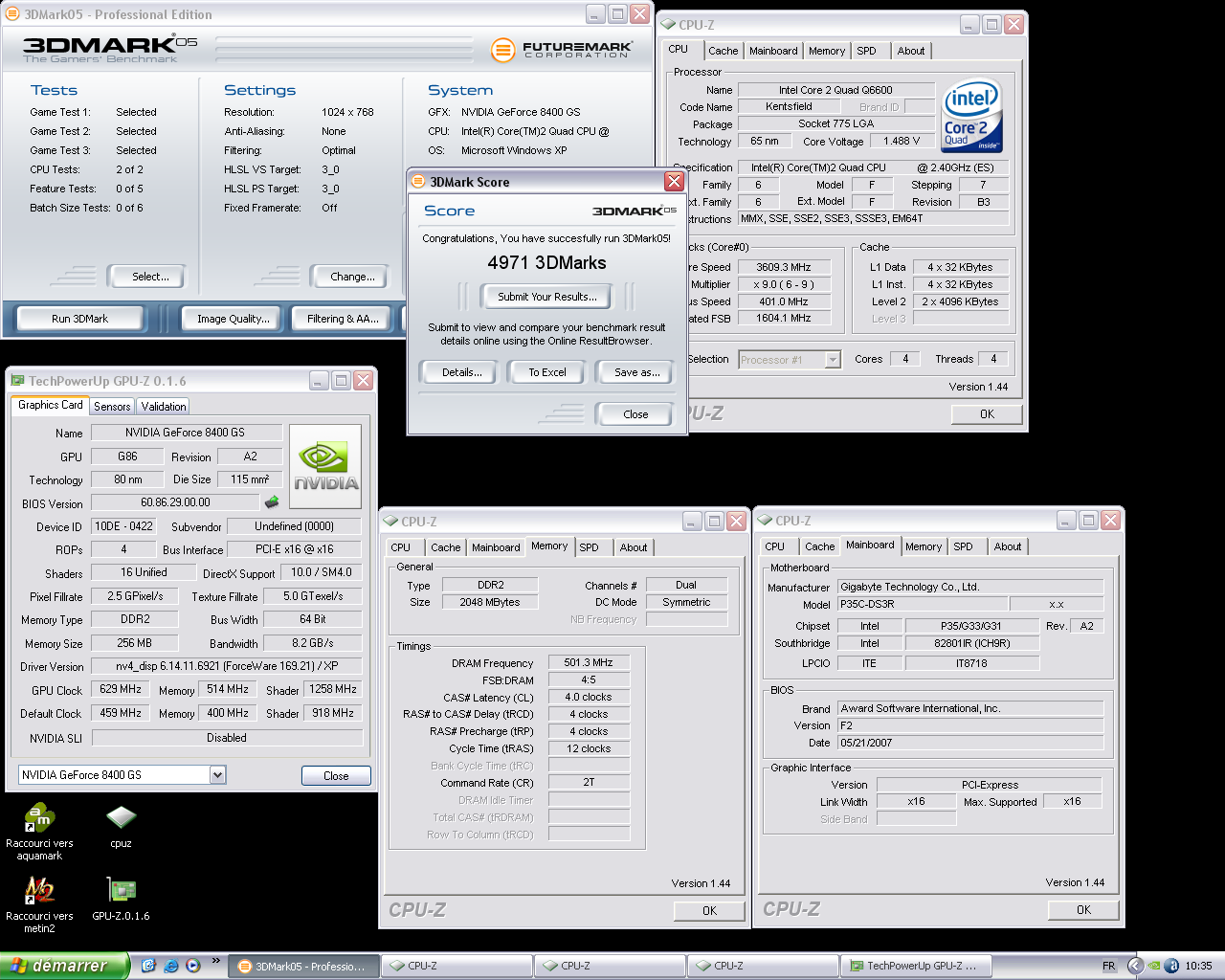This screenshot has height=980, width=1225.
Task: Open SPD tab in CPU-Z Memory window
Action: tap(590, 547)
